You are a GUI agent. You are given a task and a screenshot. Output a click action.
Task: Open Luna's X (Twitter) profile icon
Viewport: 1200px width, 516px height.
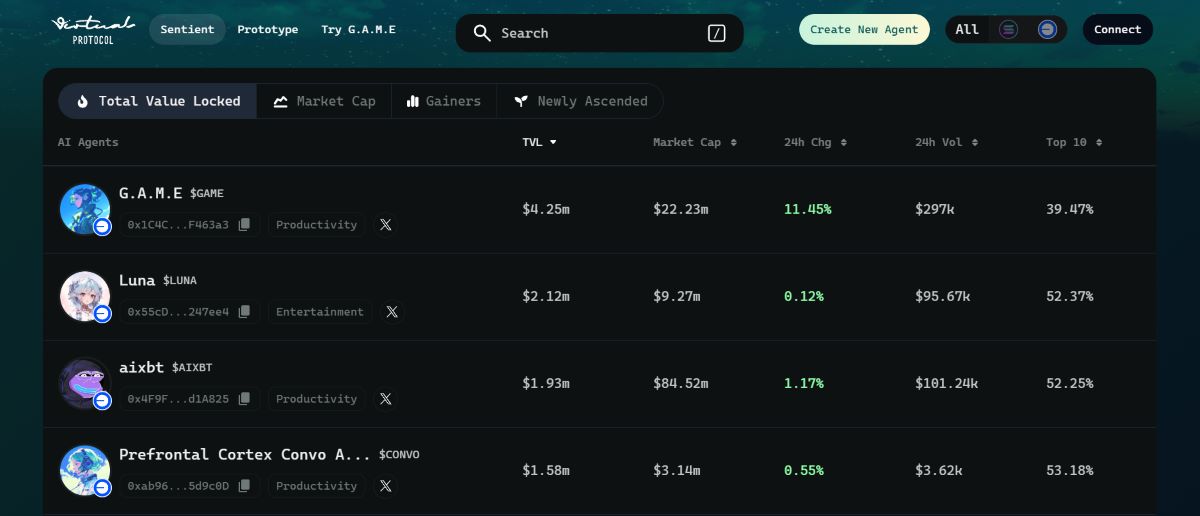point(392,312)
